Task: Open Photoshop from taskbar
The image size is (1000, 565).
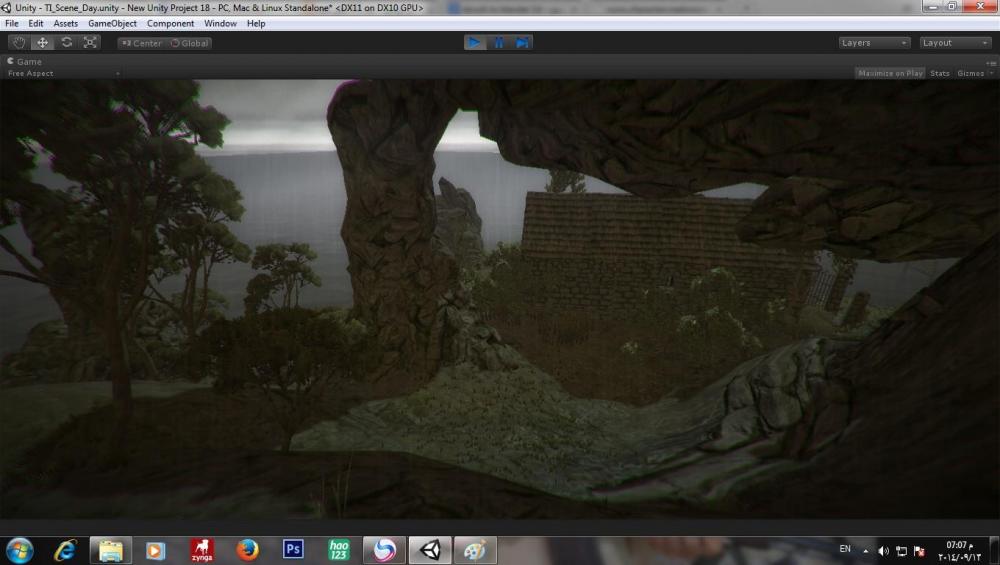Action: click(293, 550)
